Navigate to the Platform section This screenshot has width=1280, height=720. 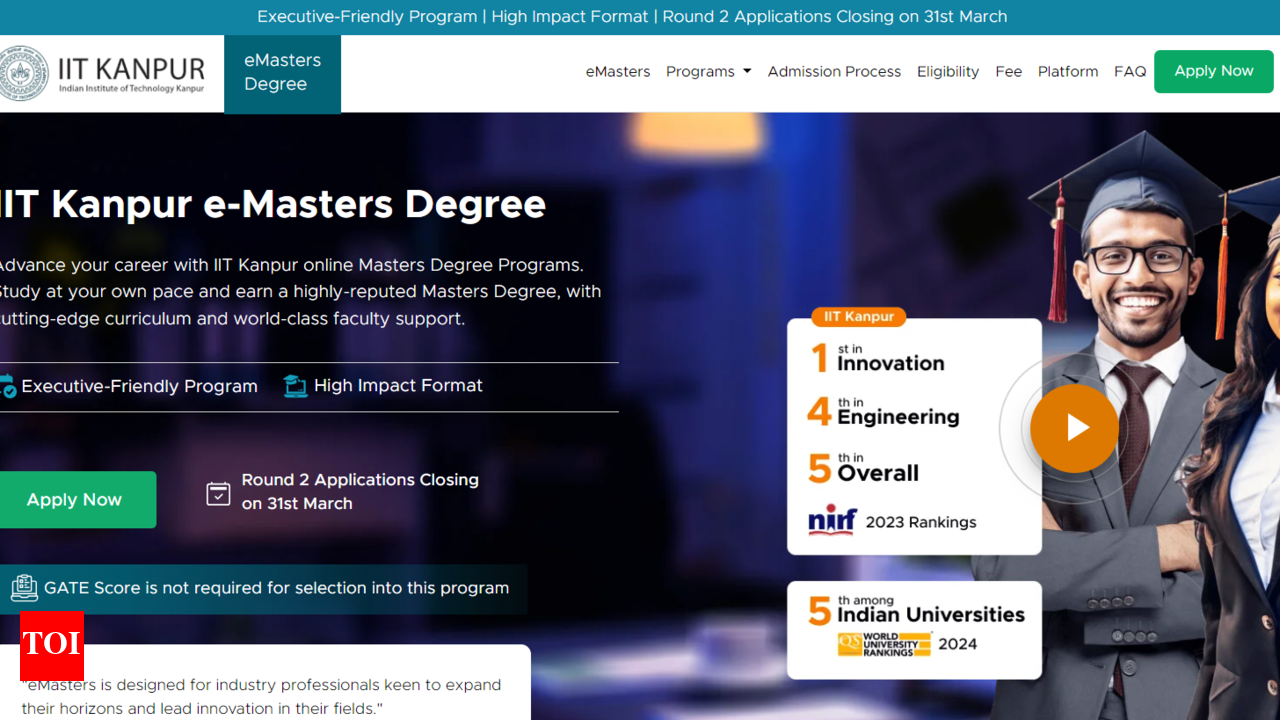(x=1068, y=72)
